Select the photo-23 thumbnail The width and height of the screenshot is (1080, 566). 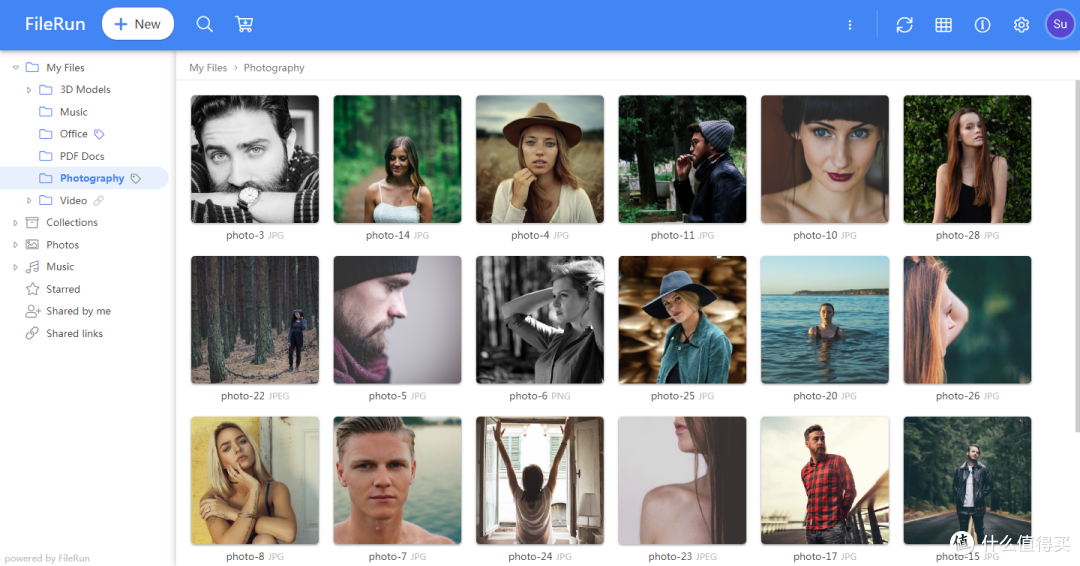pyautogui.click(x=683, y=481)
